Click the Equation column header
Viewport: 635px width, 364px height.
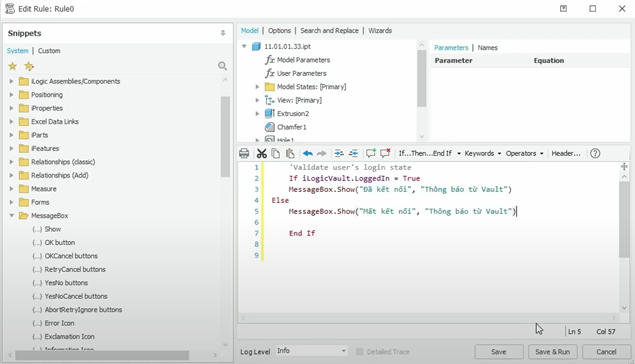click(548, 61)
